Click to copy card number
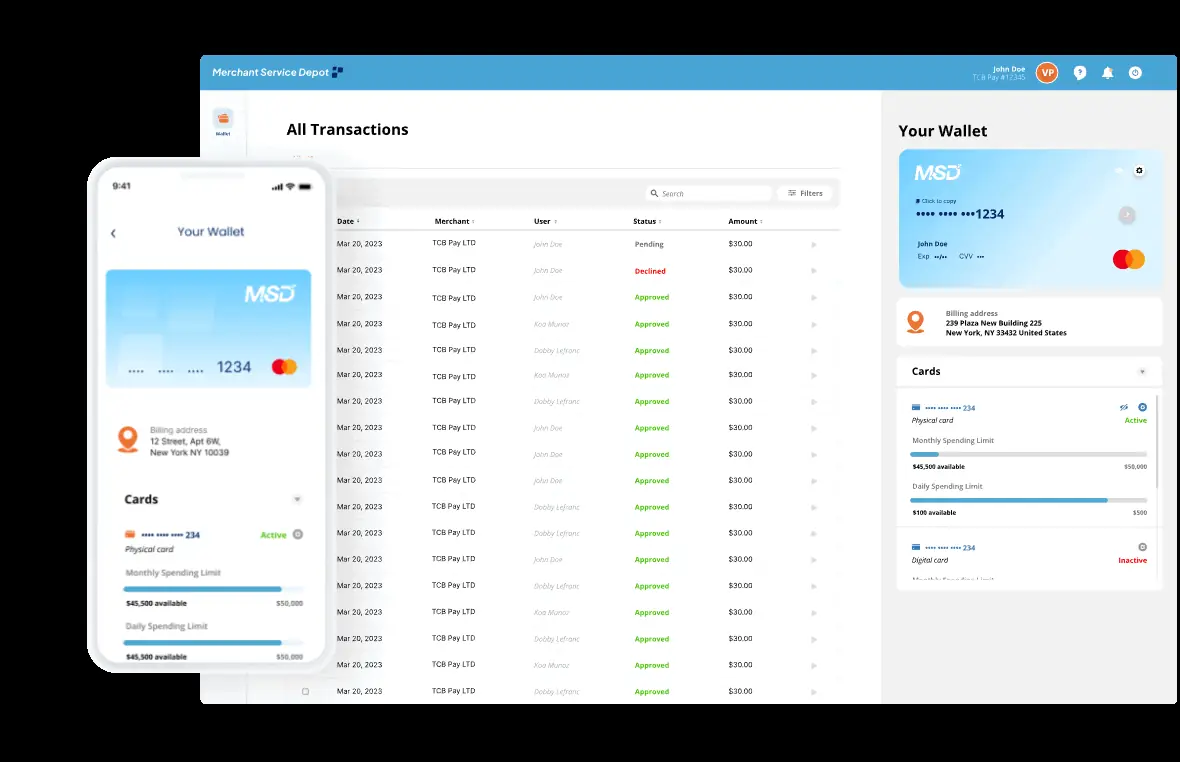Image resolution: width=1180 pixels, height=762 pixels. pyautogui.click(x=937, y=201)
